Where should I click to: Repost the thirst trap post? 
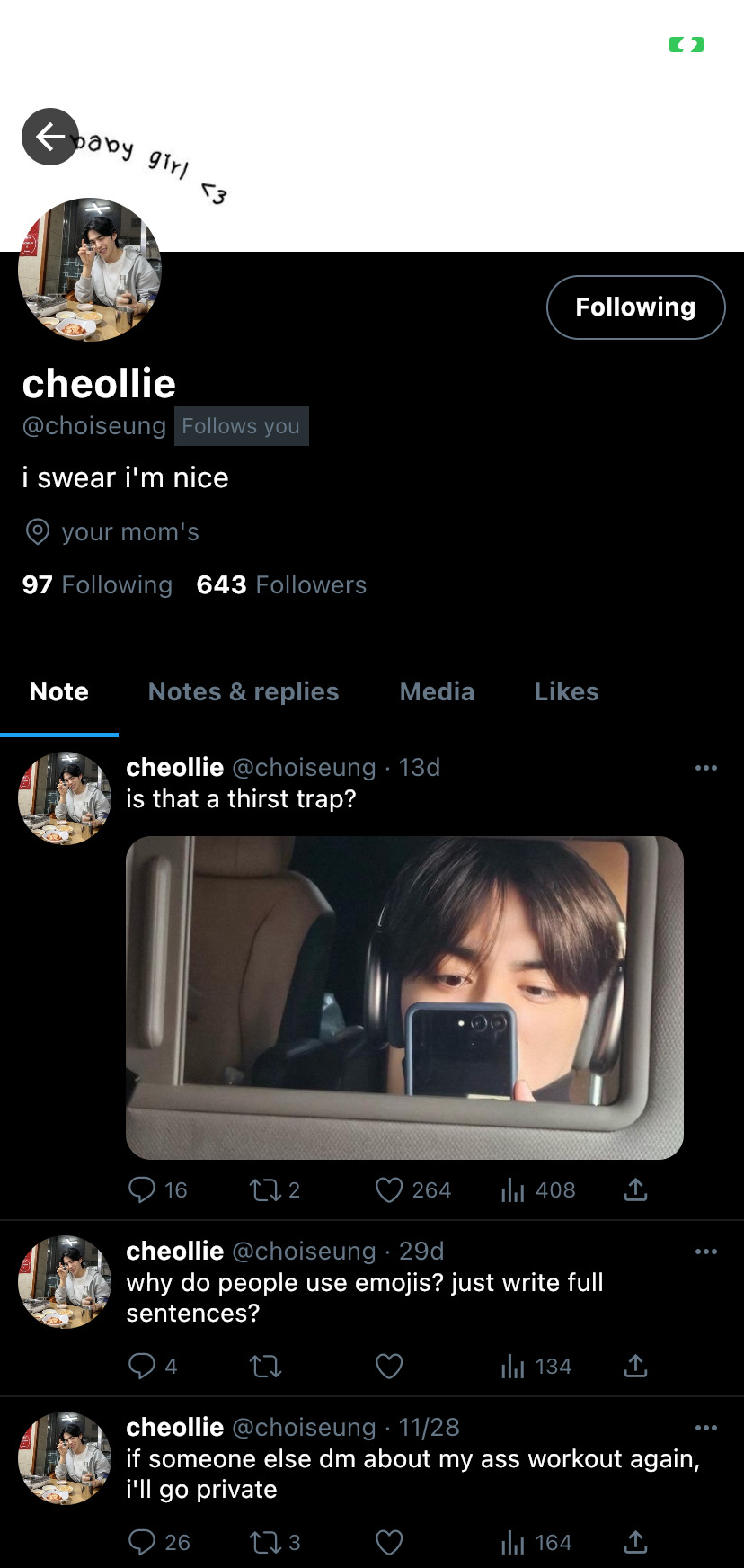point(265,1190)
